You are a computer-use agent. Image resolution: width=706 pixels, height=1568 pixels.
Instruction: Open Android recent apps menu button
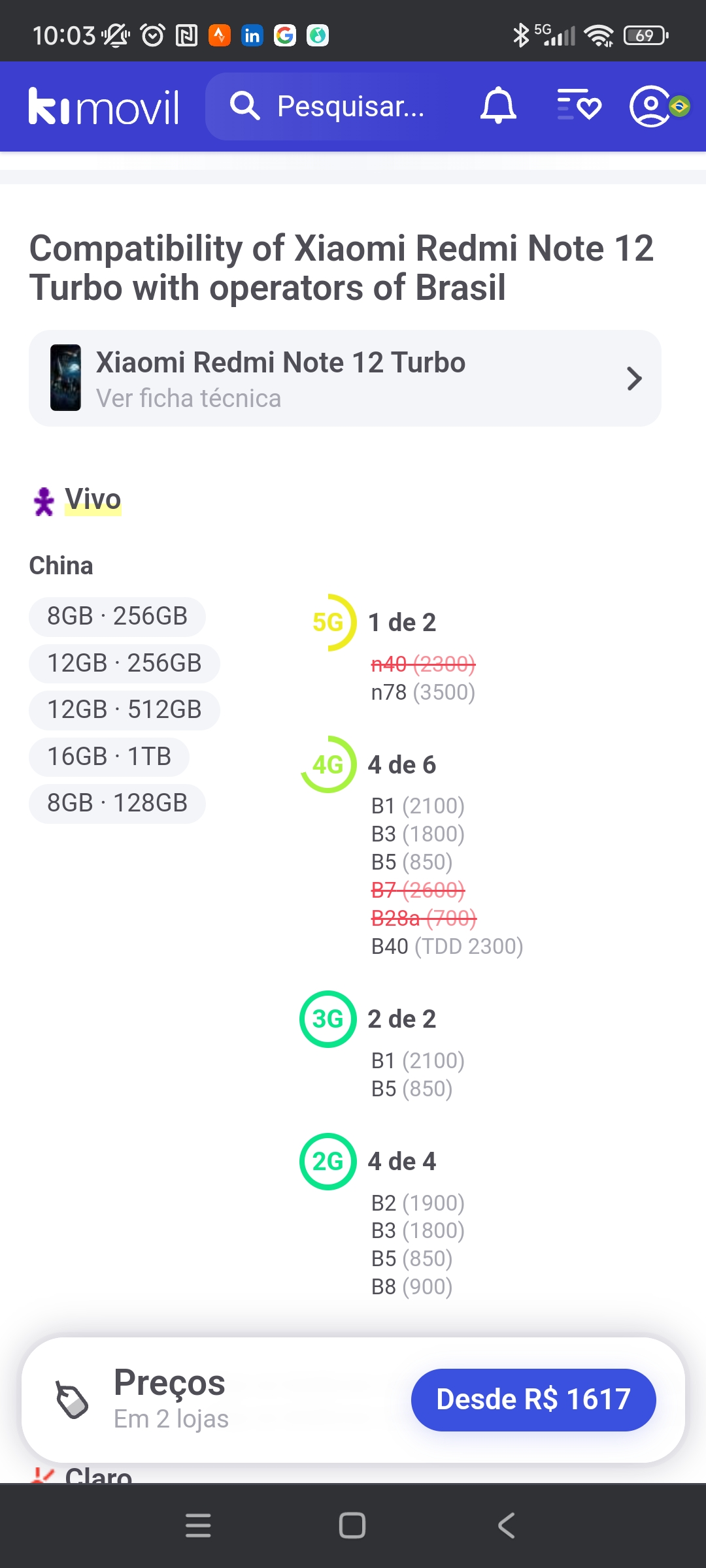pos(198,1526)
